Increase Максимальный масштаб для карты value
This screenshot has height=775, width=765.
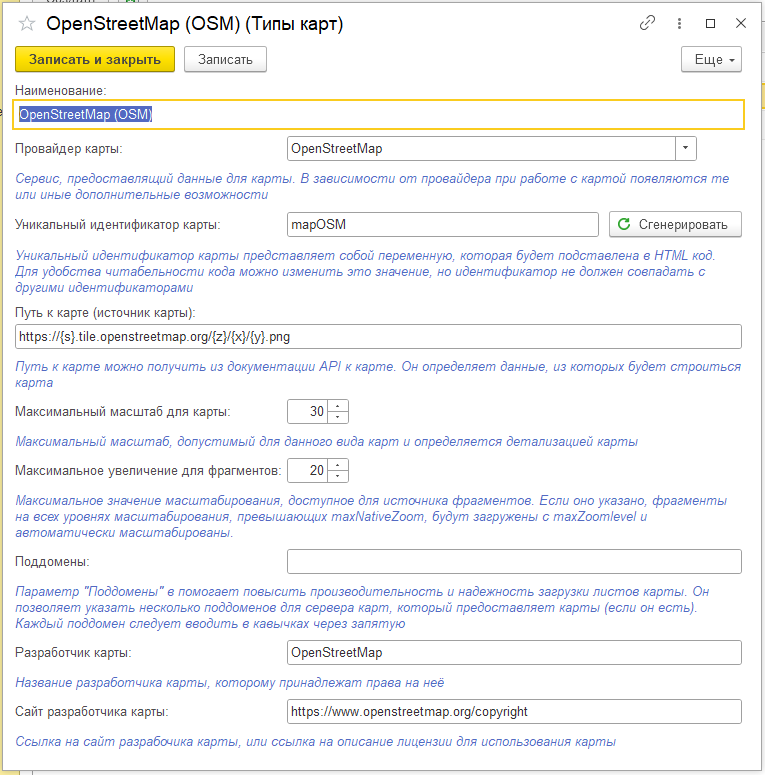338,406
